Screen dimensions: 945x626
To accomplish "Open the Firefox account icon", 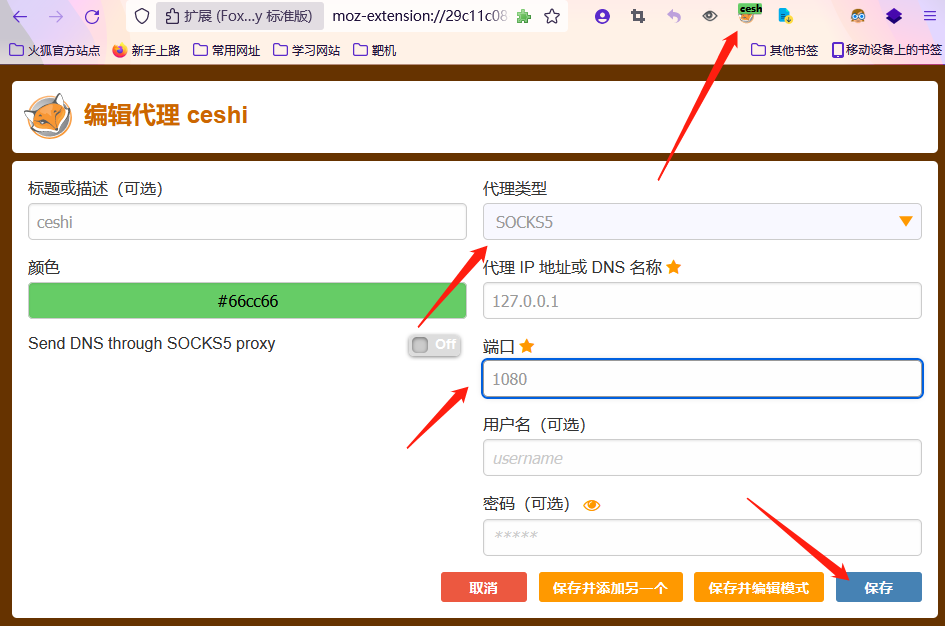I will (x=602, y=16).
